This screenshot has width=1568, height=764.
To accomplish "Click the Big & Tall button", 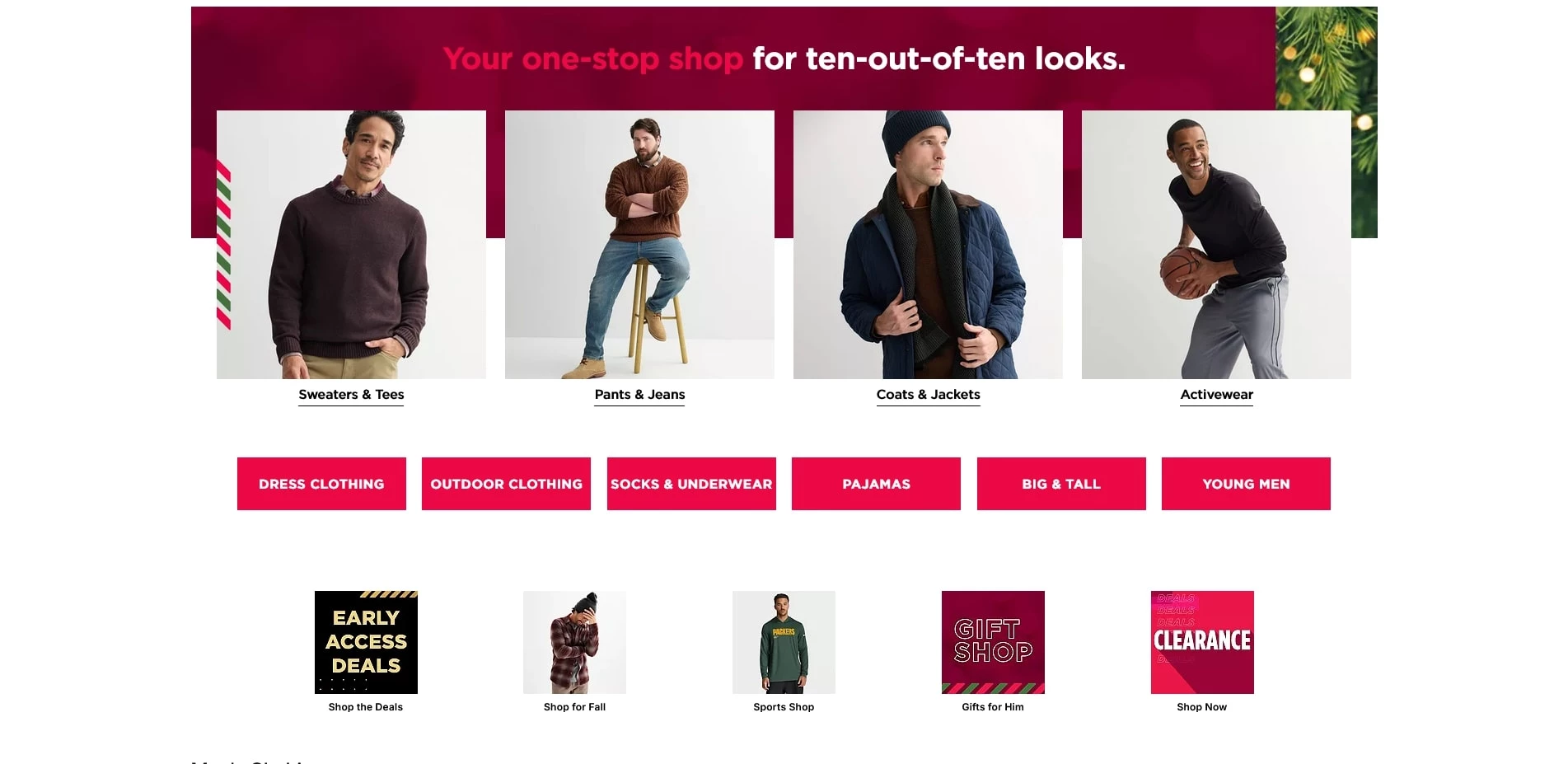I will [1060, 484].
